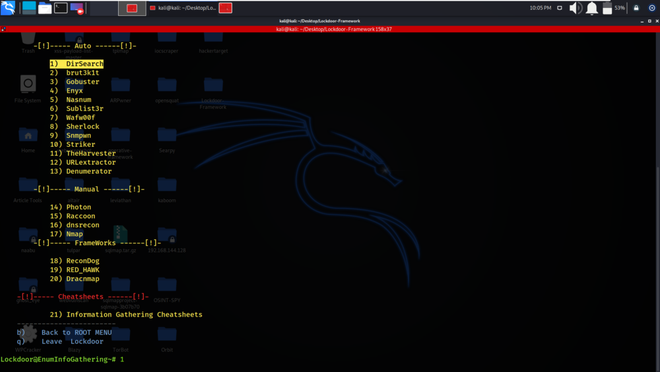Click the display tray icon beside clock

(x=559, y=8)
